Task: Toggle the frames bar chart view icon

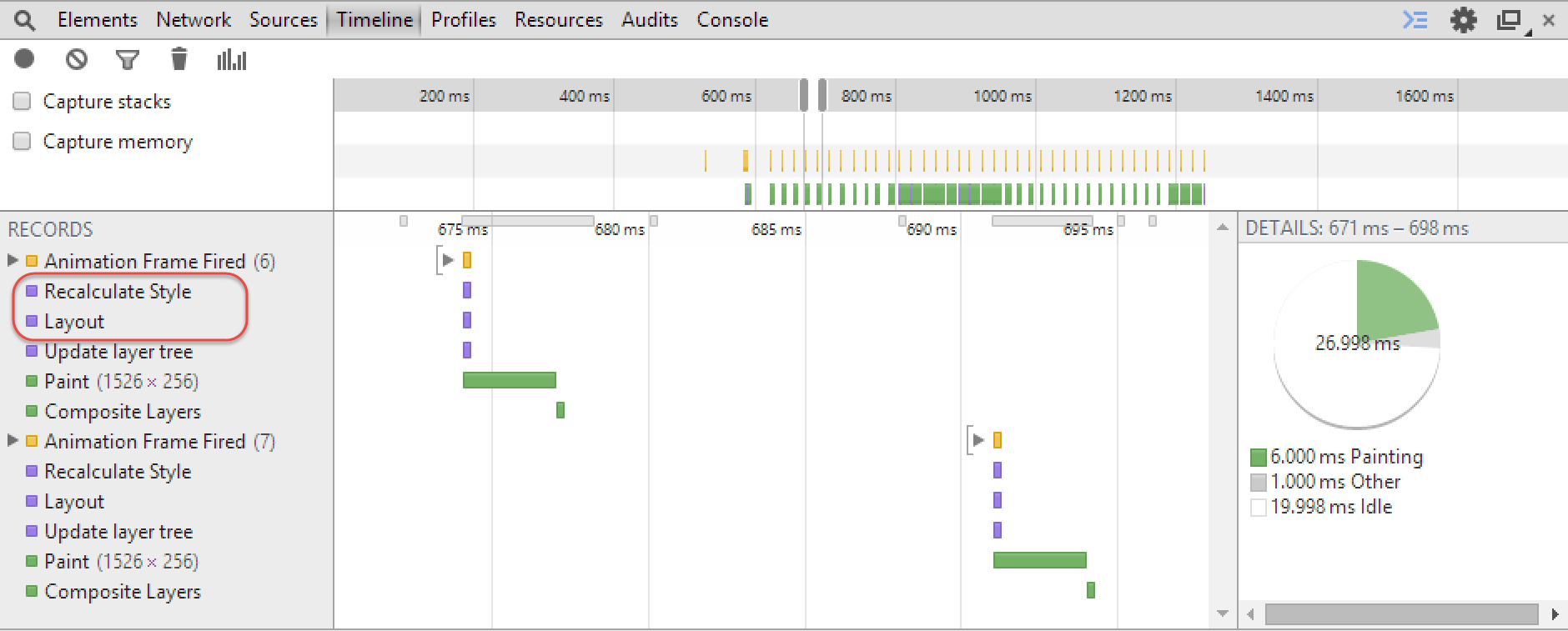Action: [232, 59]
